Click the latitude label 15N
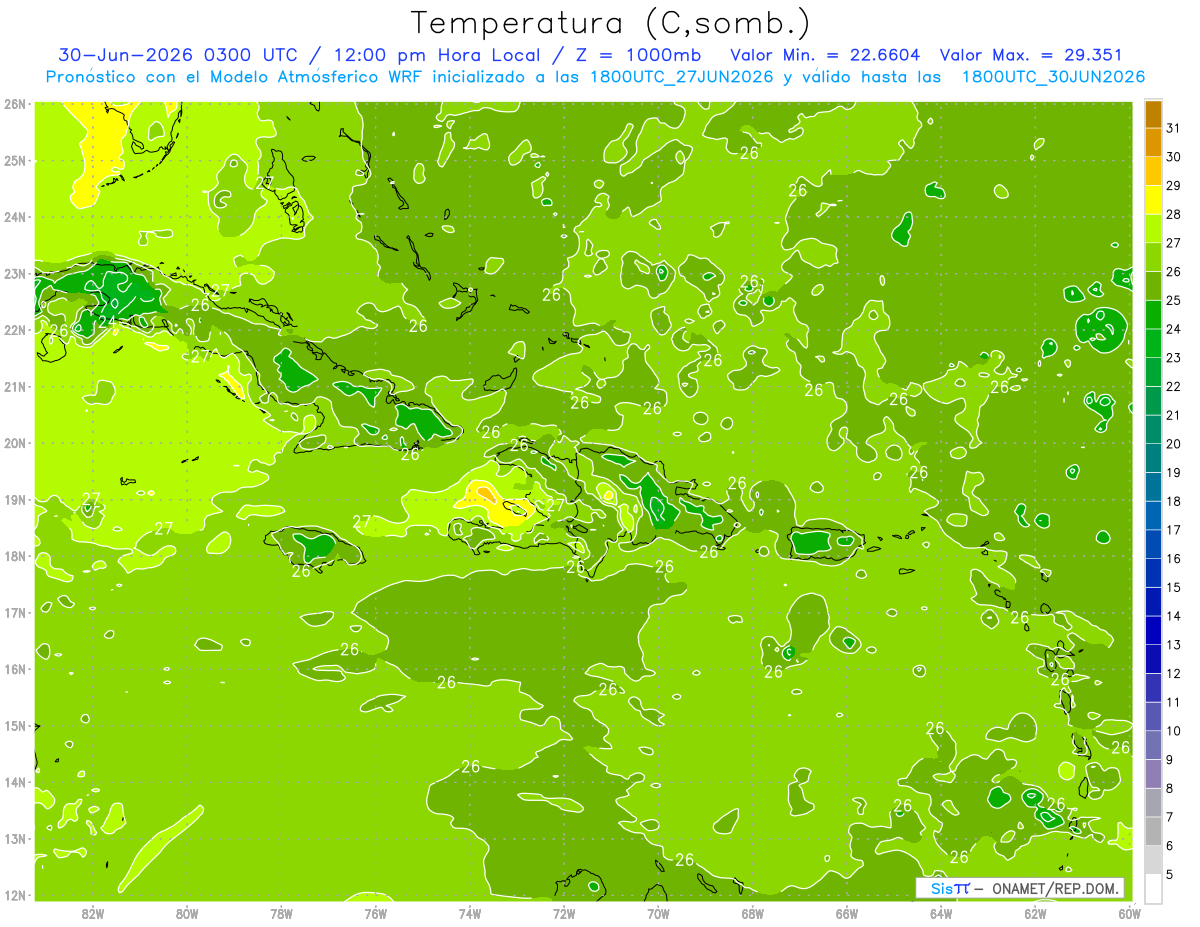The height and width of the screenshot is (927, 1200). coord(16,725)
